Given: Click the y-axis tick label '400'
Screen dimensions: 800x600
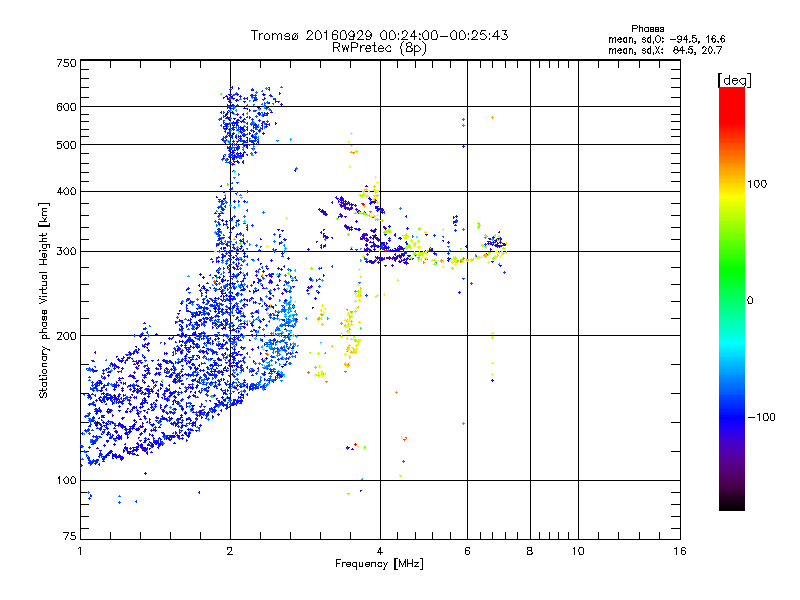Looking at the screenshot, I should point(66,191).
